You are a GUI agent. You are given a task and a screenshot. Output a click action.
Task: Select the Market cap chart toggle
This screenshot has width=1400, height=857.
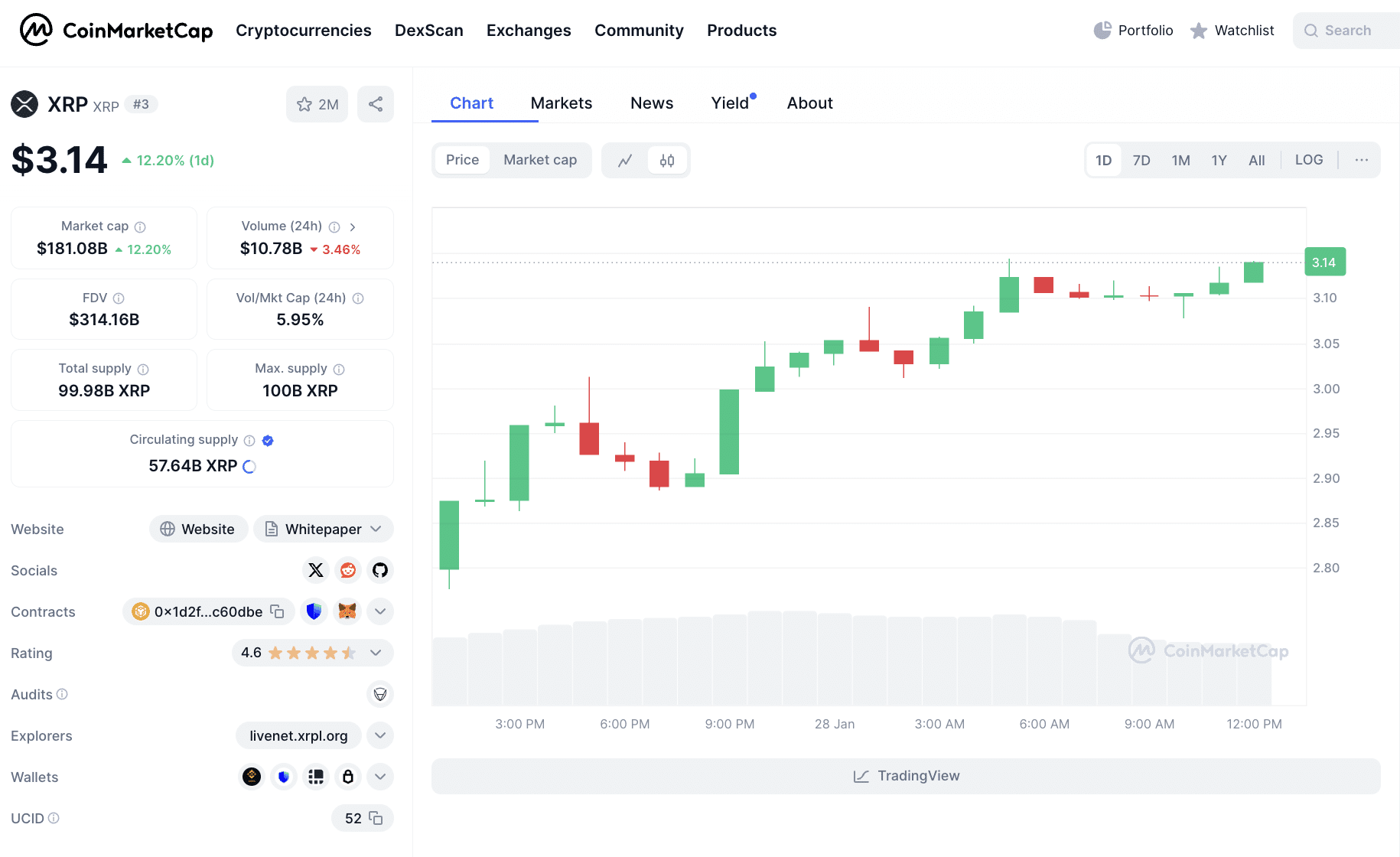tap(540, 160)
